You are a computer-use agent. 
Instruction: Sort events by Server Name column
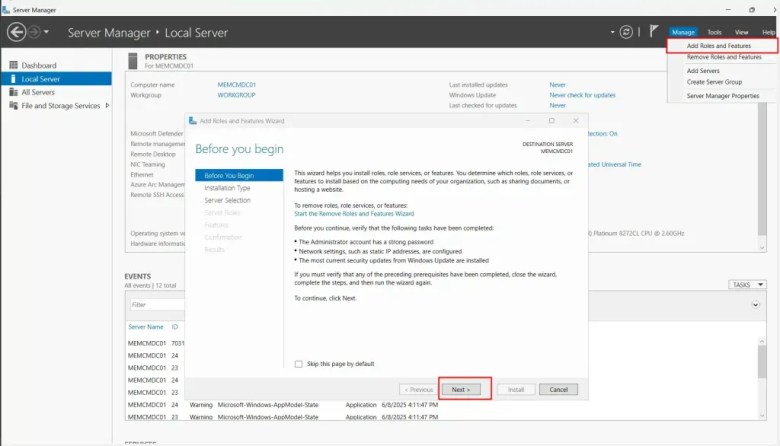(x=146, y=327)
